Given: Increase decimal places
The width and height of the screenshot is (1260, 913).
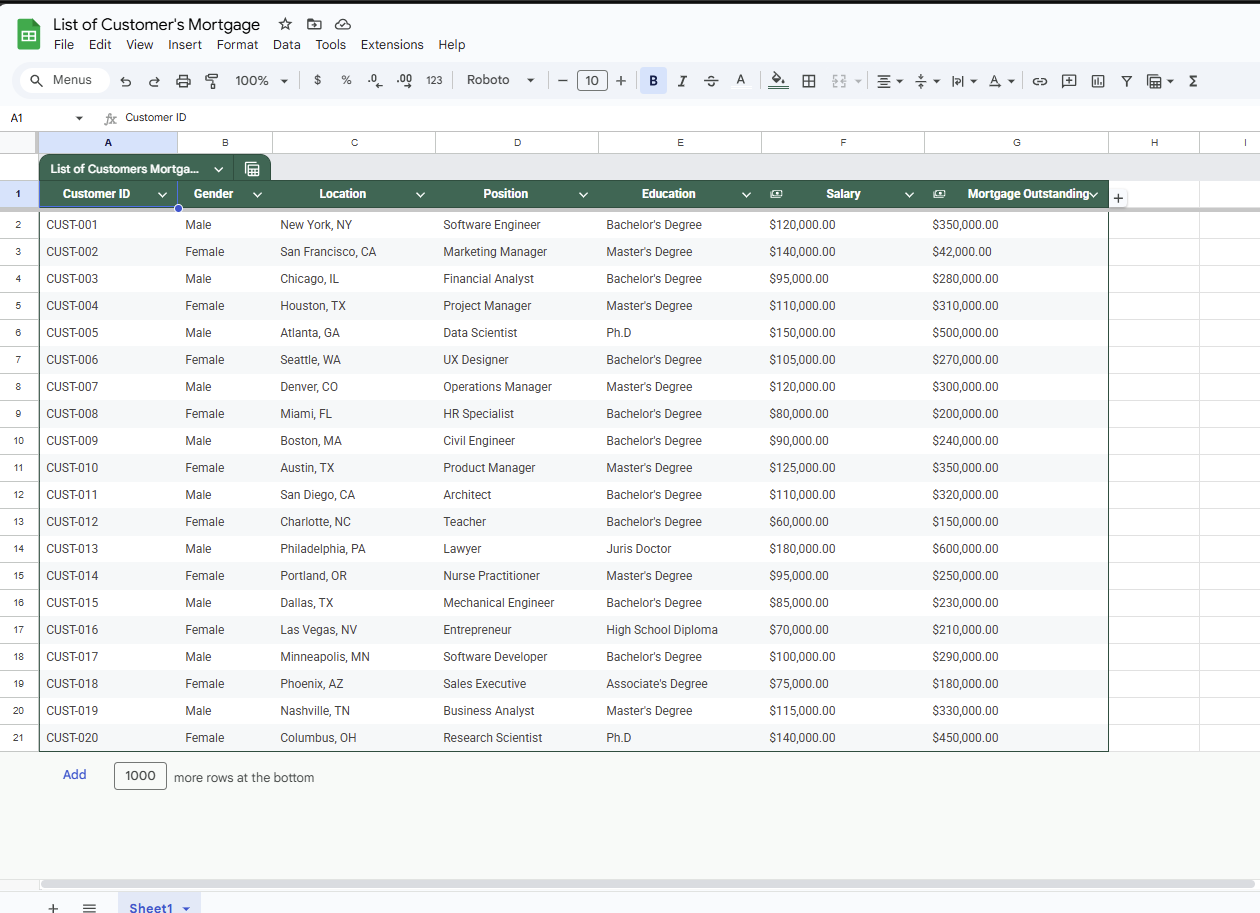Looking at the screenshot, I should [404, 81].
